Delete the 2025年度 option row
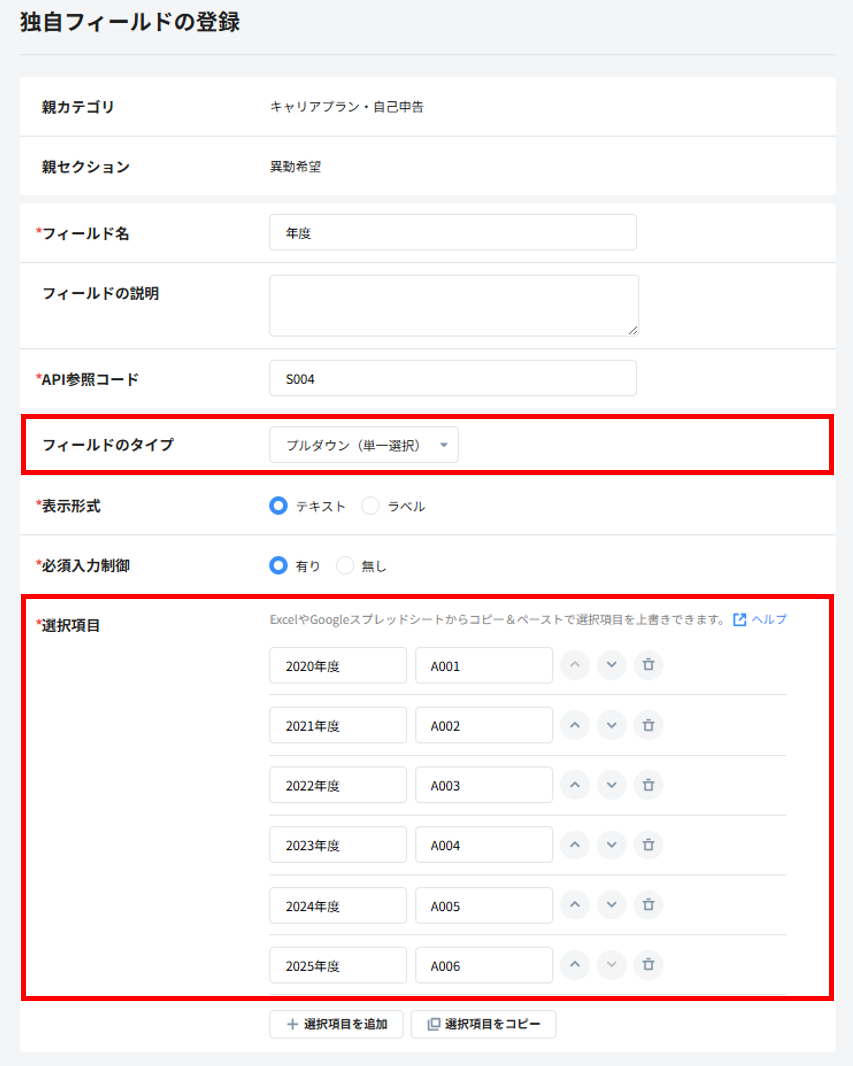This screenshot has height=1066, width=853. pos(648,965)
